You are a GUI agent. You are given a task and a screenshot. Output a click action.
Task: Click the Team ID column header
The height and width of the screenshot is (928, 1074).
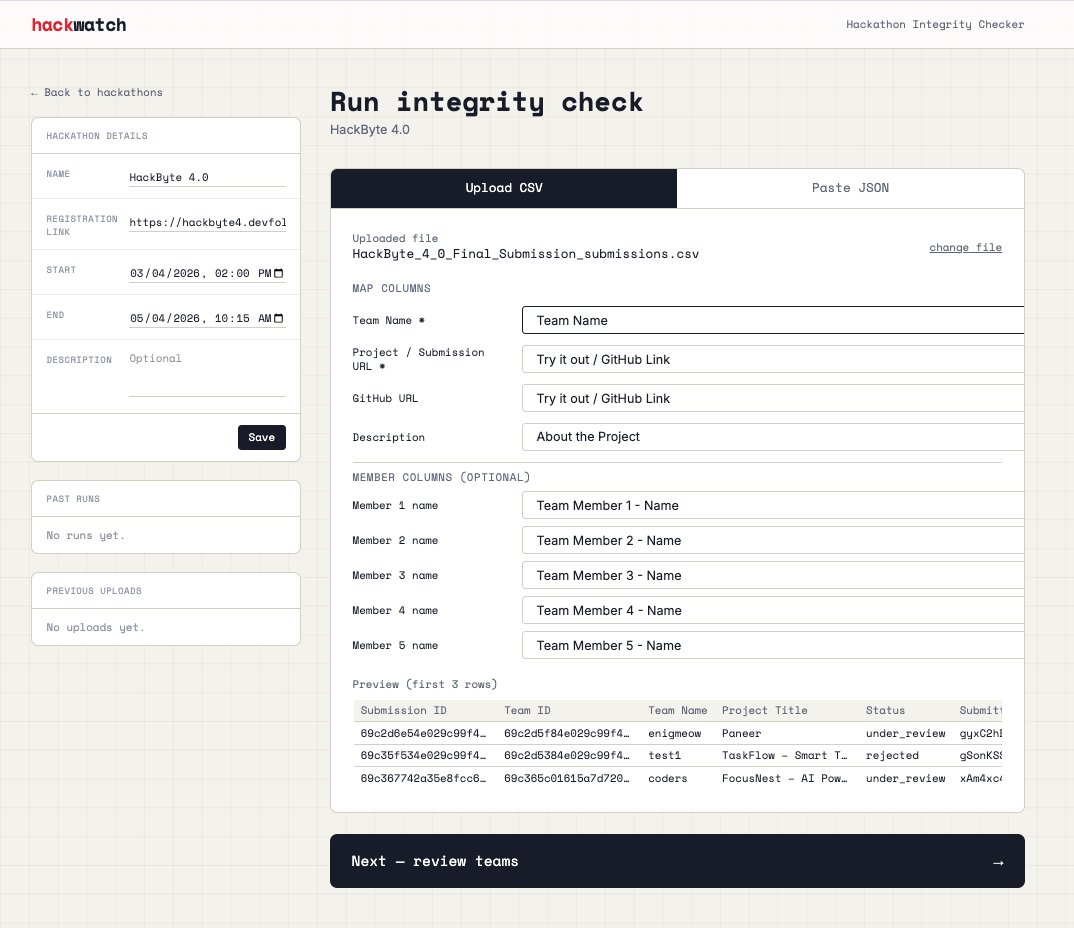527,711
